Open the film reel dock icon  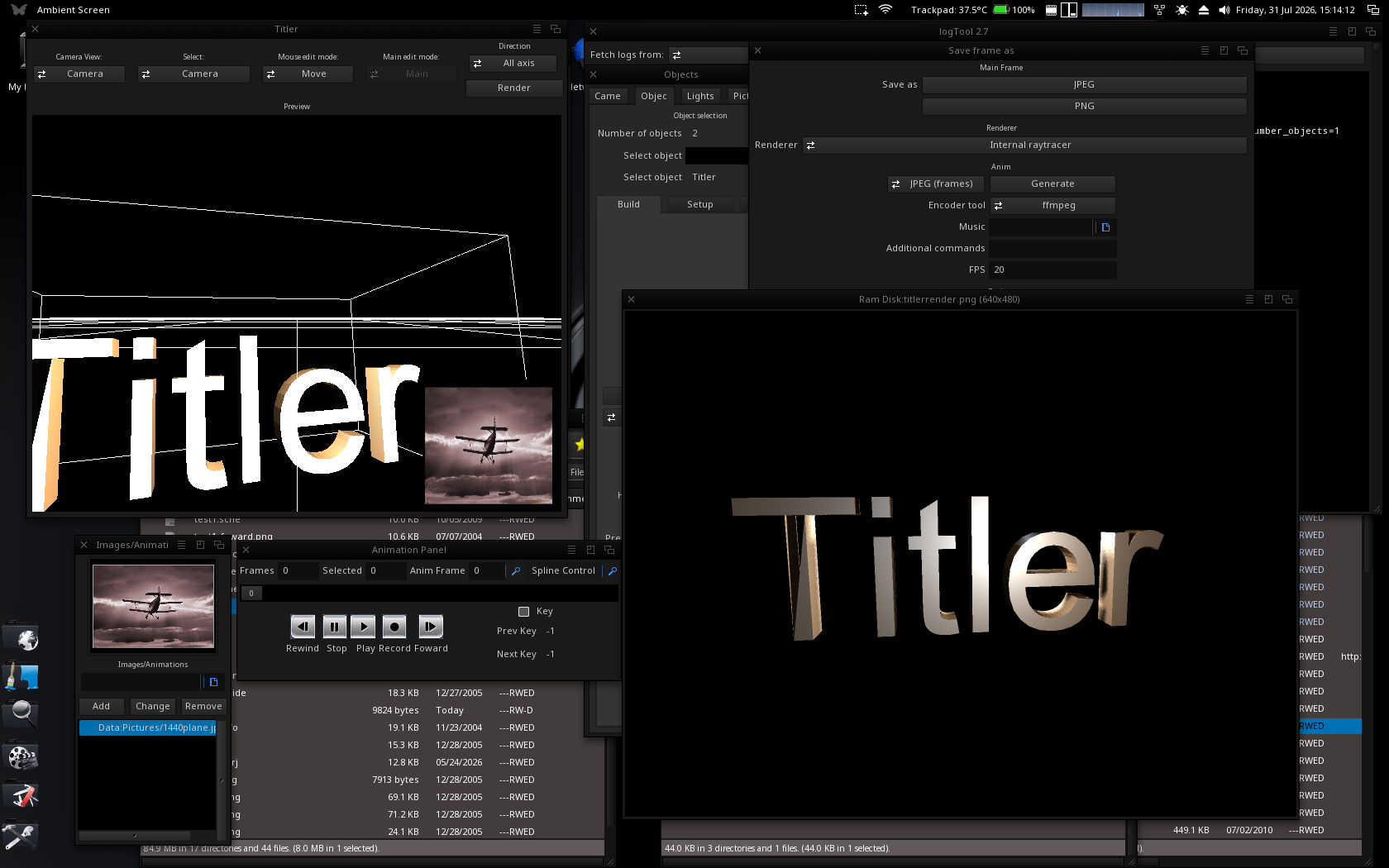(21, 756)
